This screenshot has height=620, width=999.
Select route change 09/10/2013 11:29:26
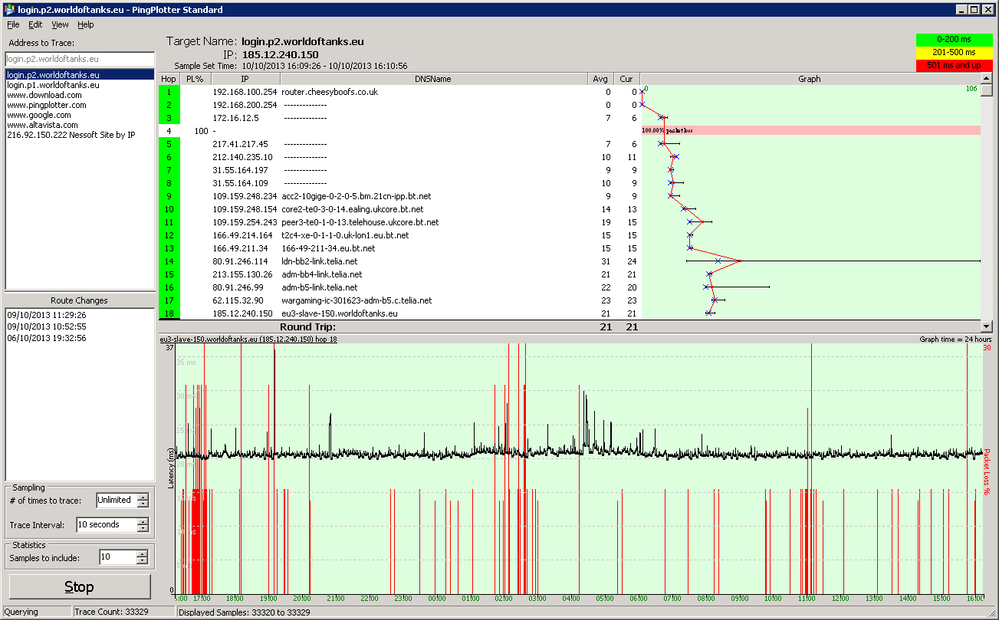tap(47, 315)
